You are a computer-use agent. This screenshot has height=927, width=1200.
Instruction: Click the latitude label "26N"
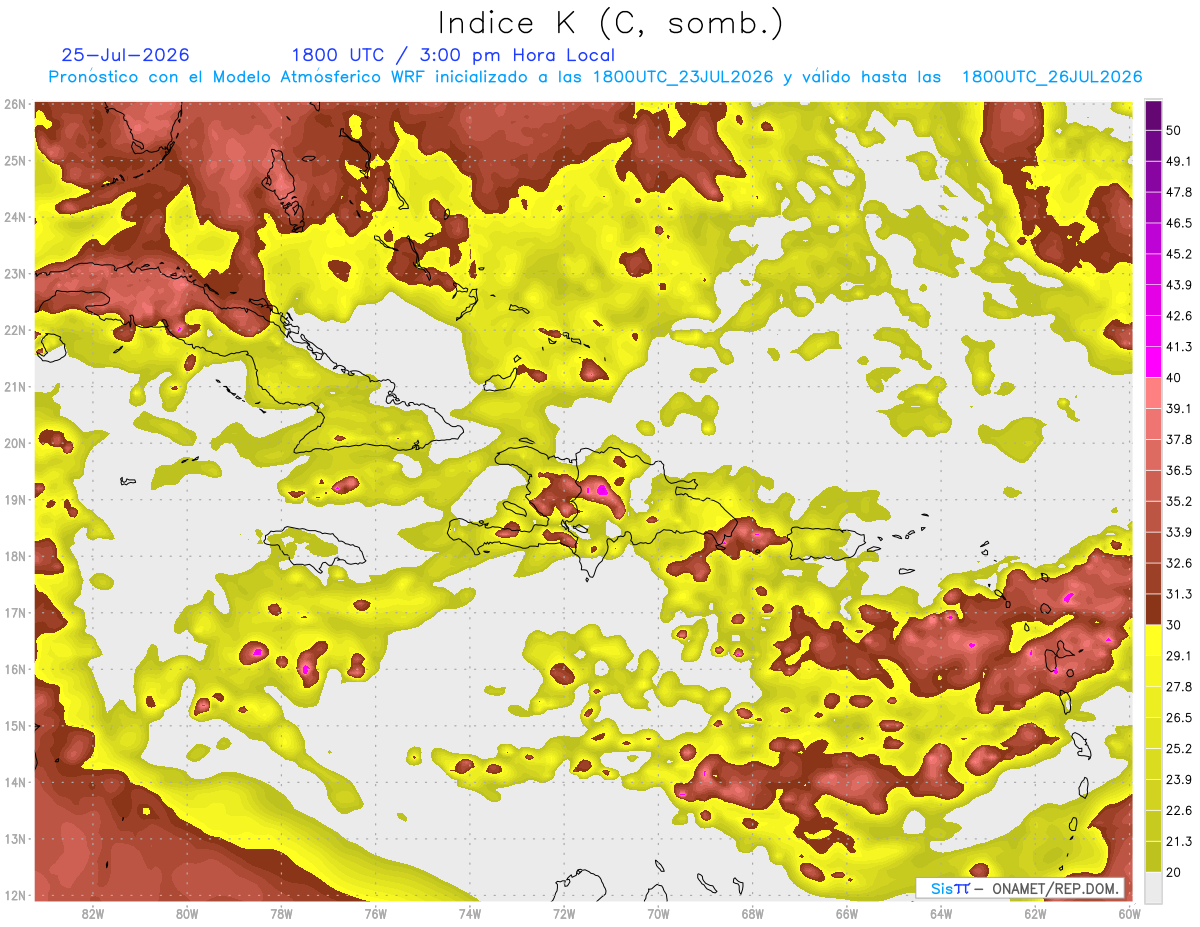(15, 104)
